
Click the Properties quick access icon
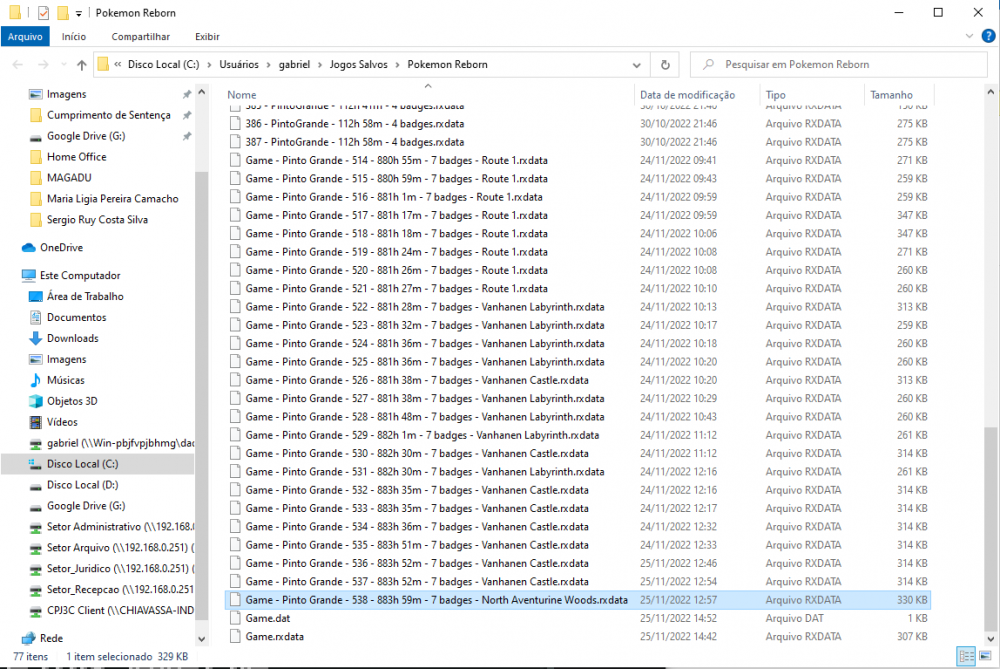[43, 13]
